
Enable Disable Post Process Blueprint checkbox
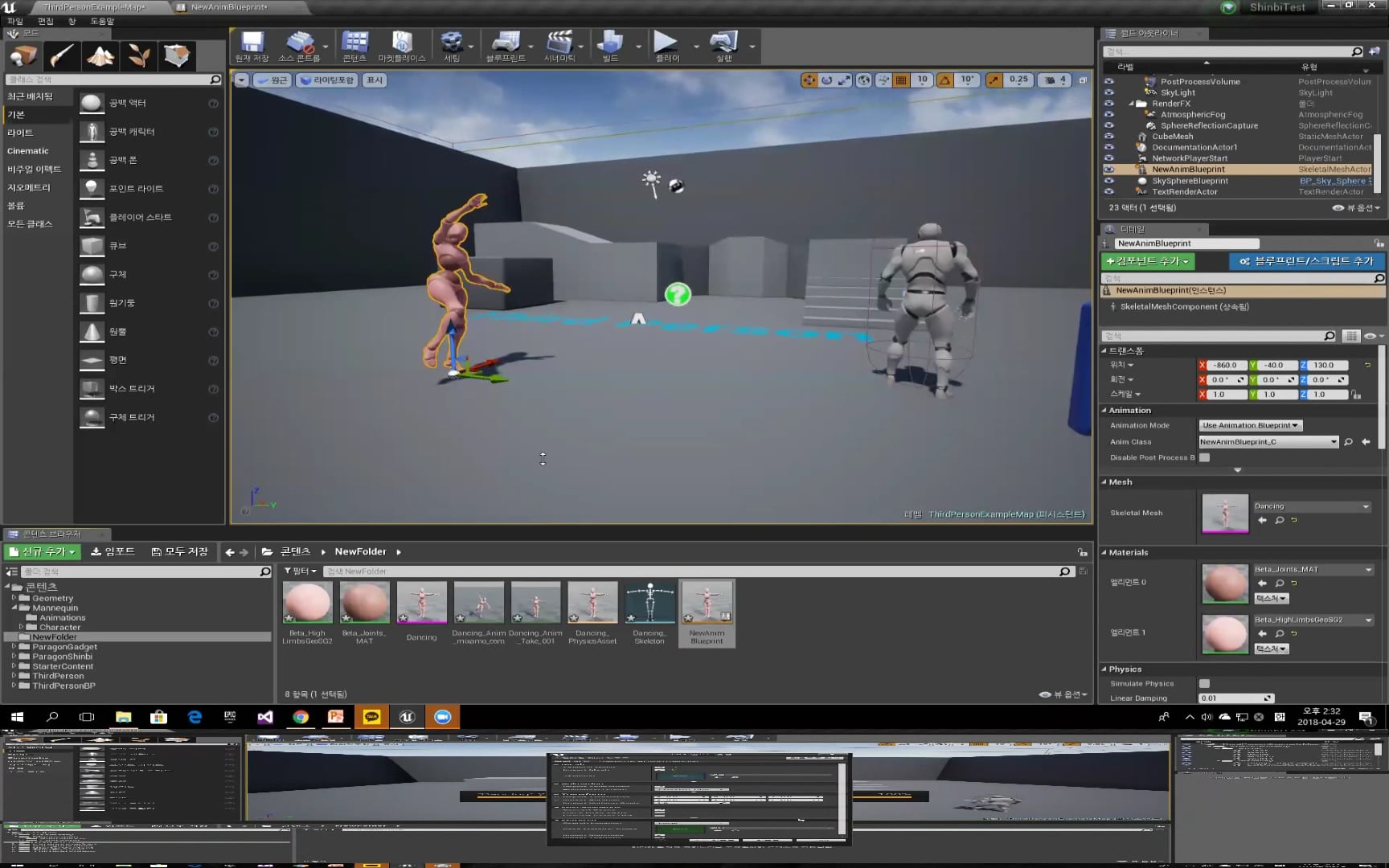pos(1204,457)
